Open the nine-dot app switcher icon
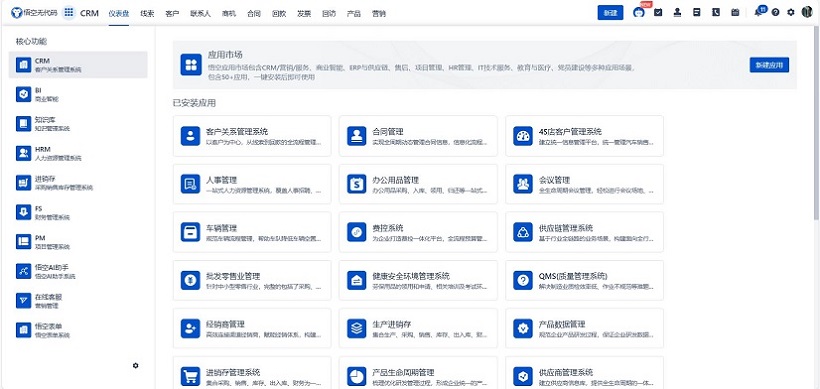 69,13
